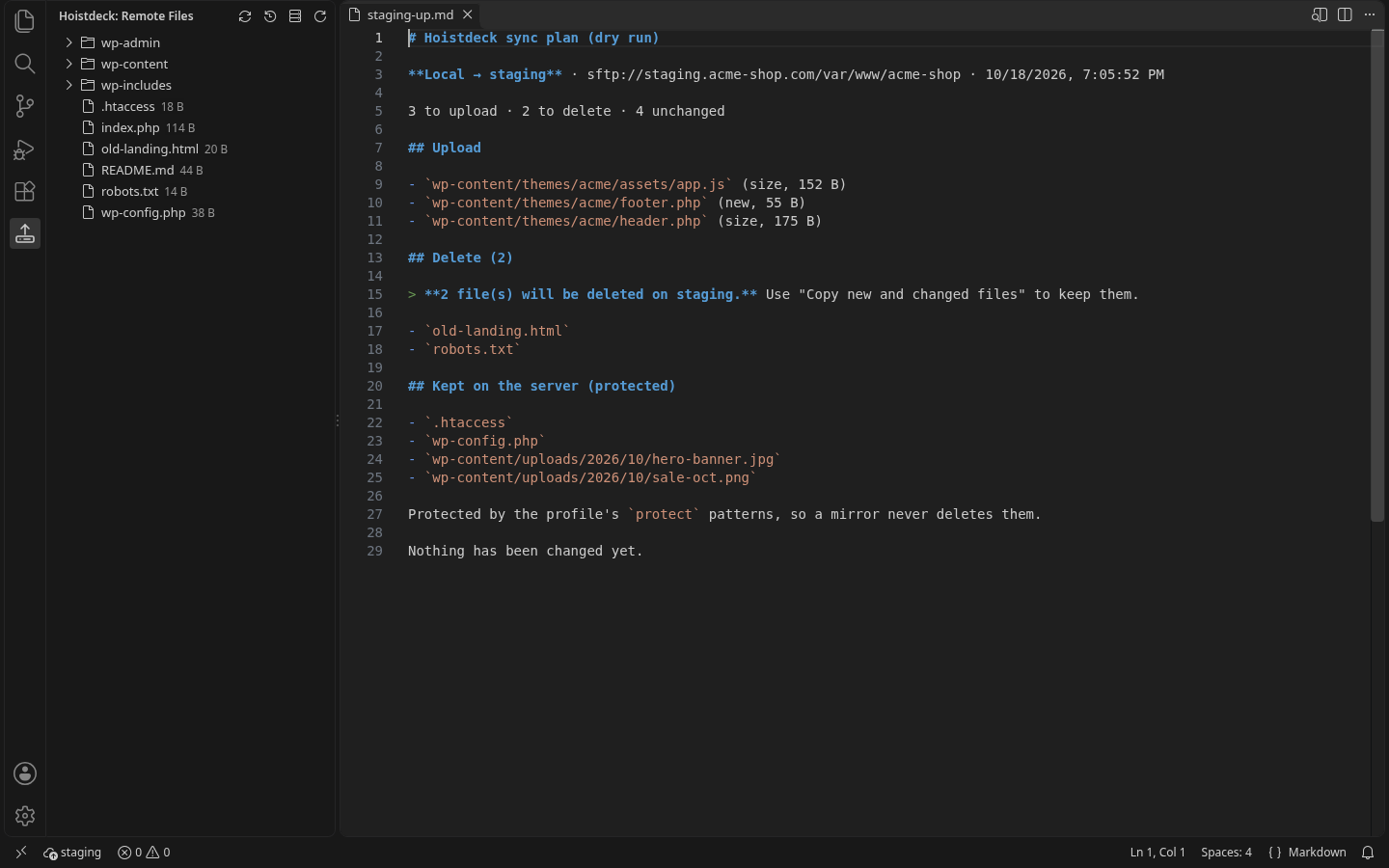Screen dimensions: 1389x868
Task: Expand the wp-admin folder
Action: coord(191,42)
